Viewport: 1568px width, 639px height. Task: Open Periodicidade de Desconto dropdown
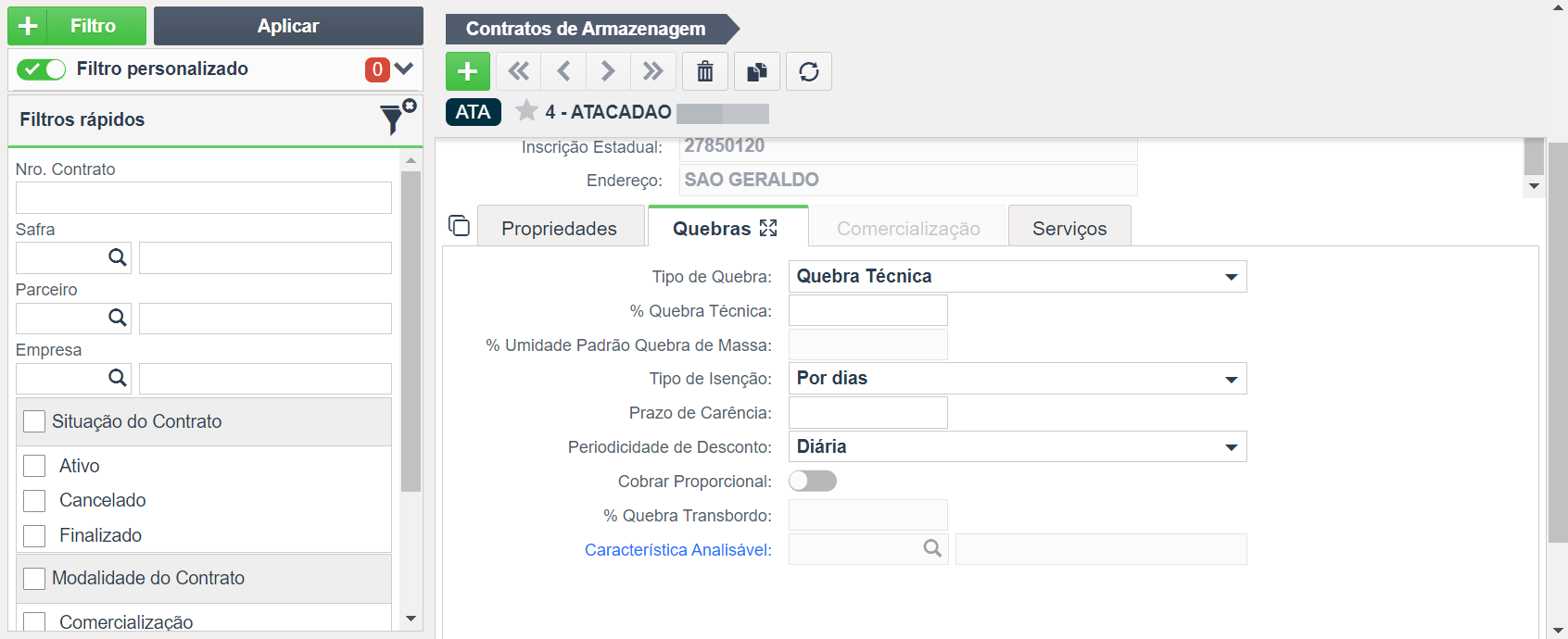click(1018, 446)
